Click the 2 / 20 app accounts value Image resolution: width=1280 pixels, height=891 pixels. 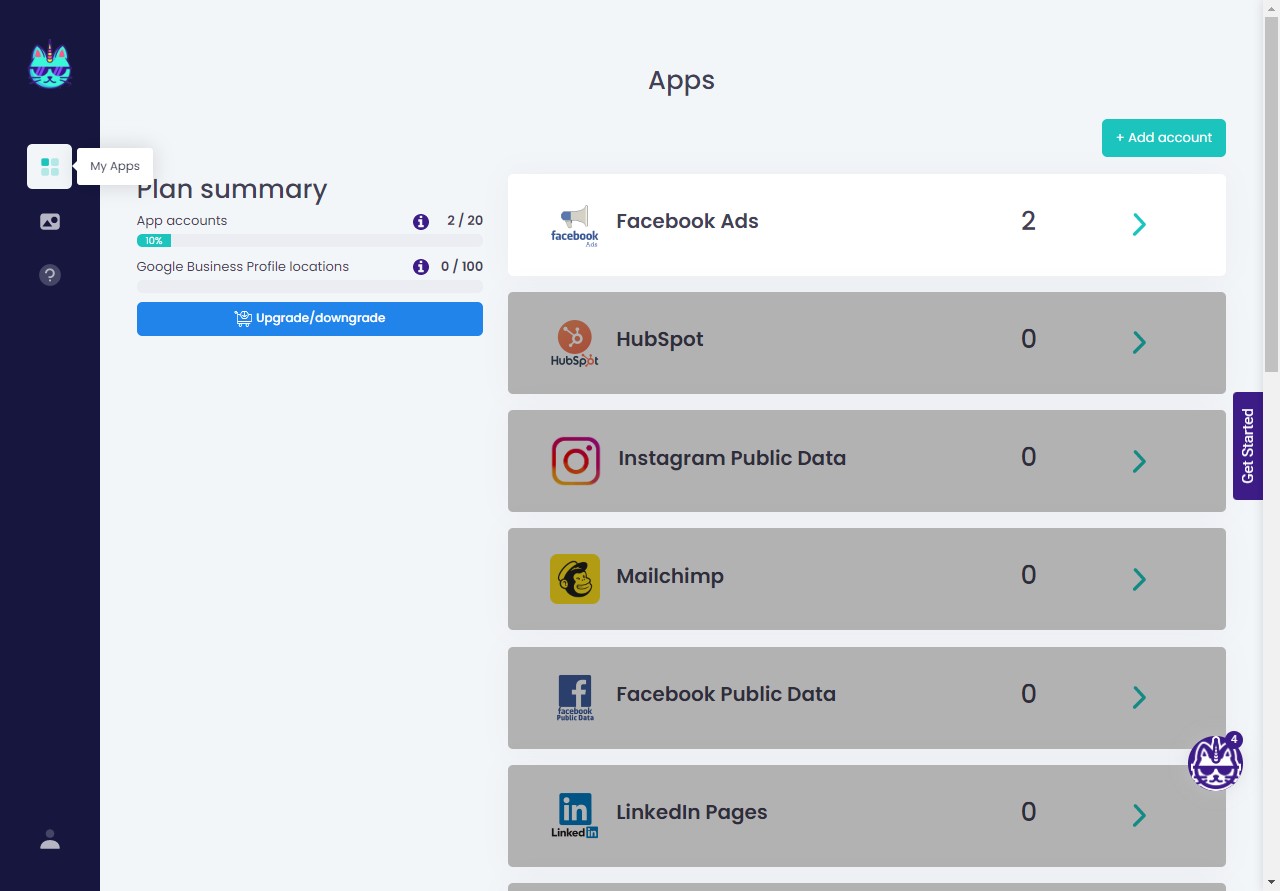[x=465, y=220]
